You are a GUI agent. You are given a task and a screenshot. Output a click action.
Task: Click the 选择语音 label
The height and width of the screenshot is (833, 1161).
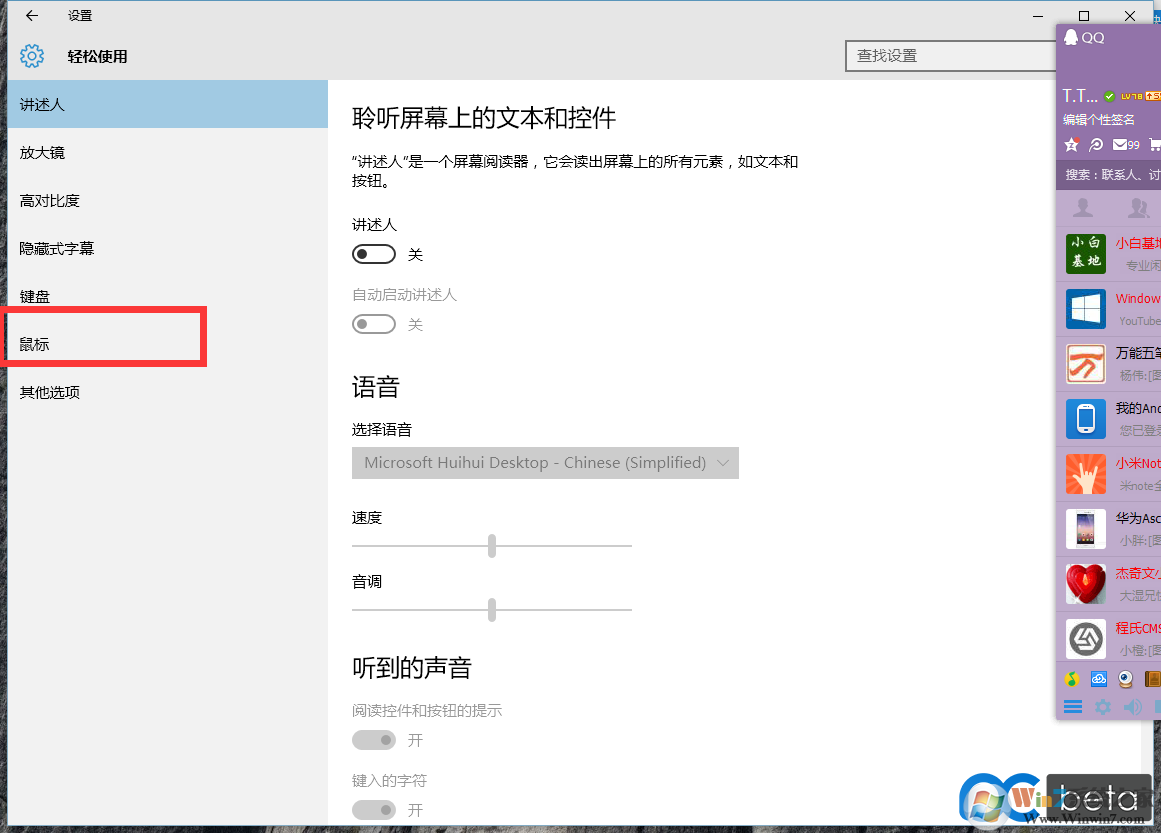pyautogui.click(x=381, y=429)
